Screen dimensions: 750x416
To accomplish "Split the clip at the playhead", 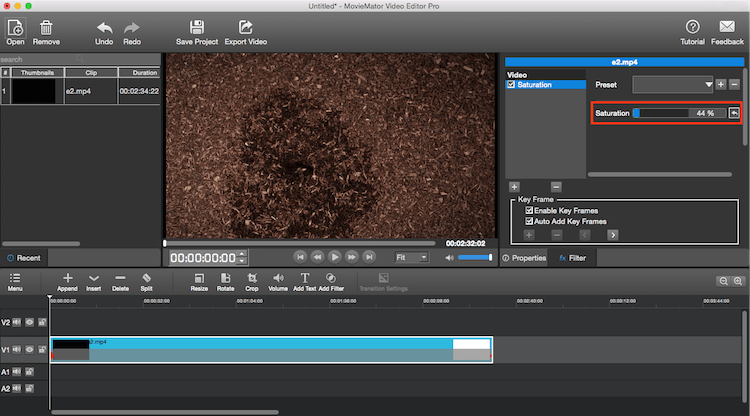I will (146, 282).
